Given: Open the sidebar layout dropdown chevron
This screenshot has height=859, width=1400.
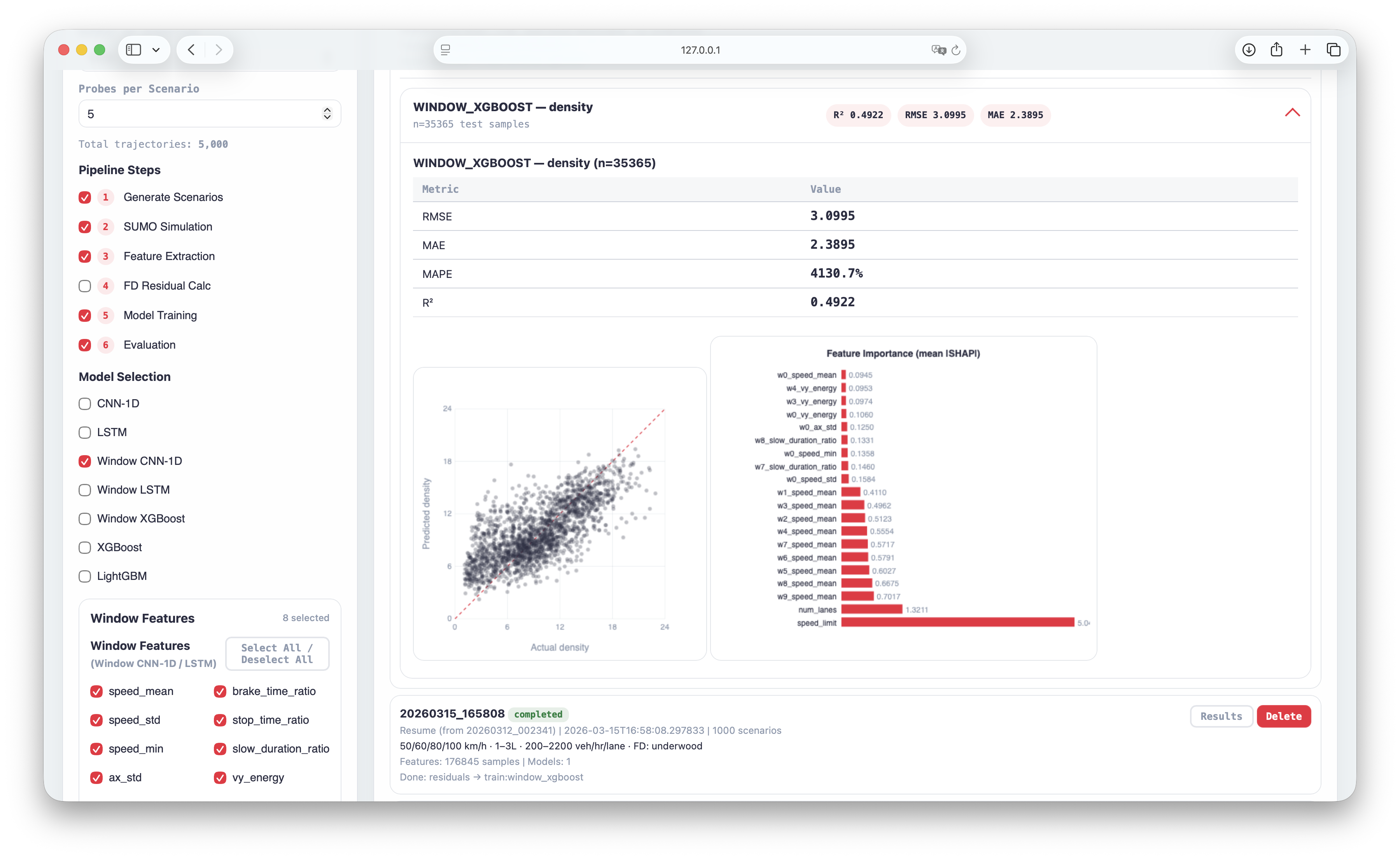Looking at the screenshot, I should click(156, 49).
